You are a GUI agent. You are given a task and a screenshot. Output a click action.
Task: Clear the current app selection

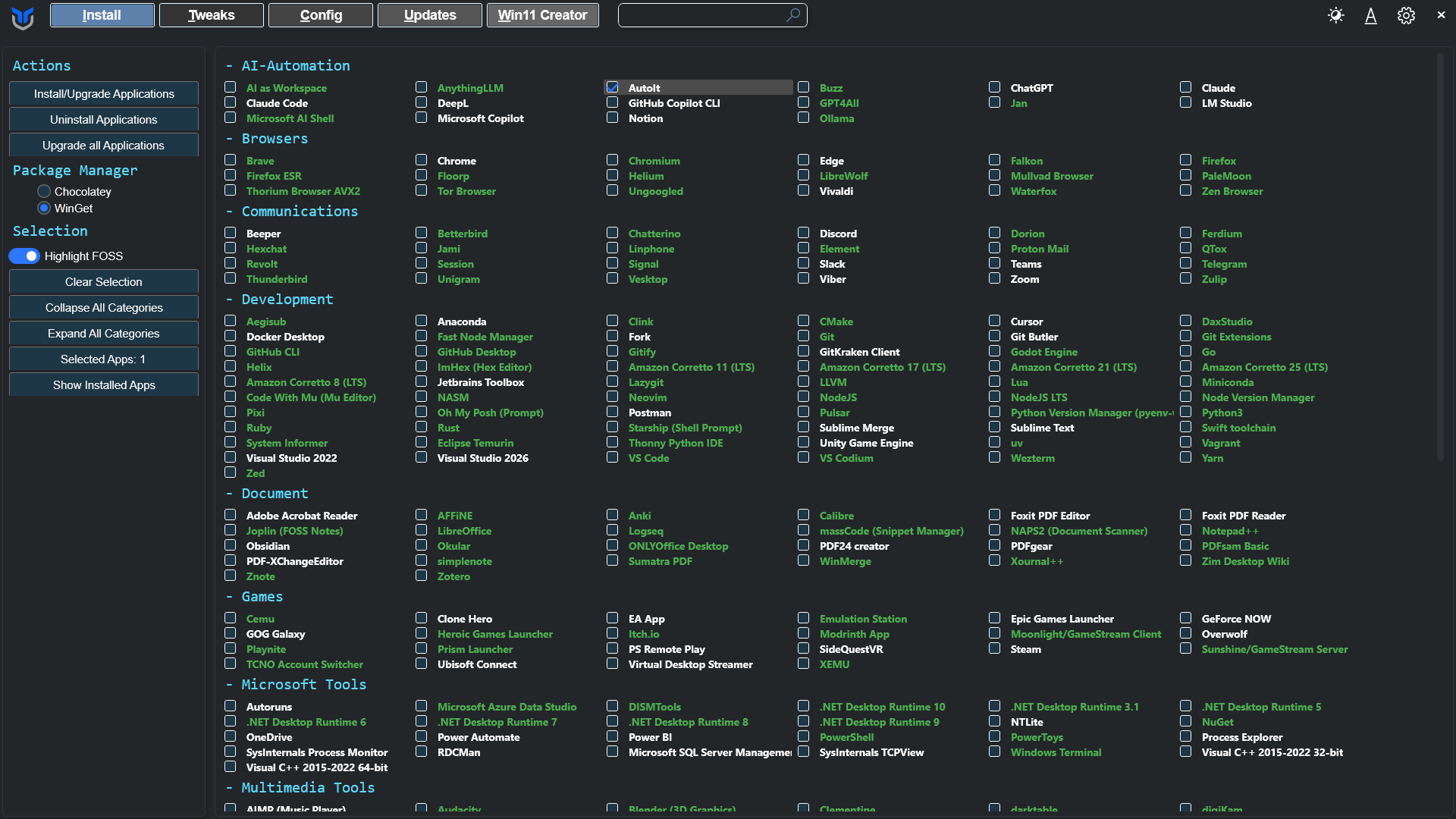click(x=104, y=282)
